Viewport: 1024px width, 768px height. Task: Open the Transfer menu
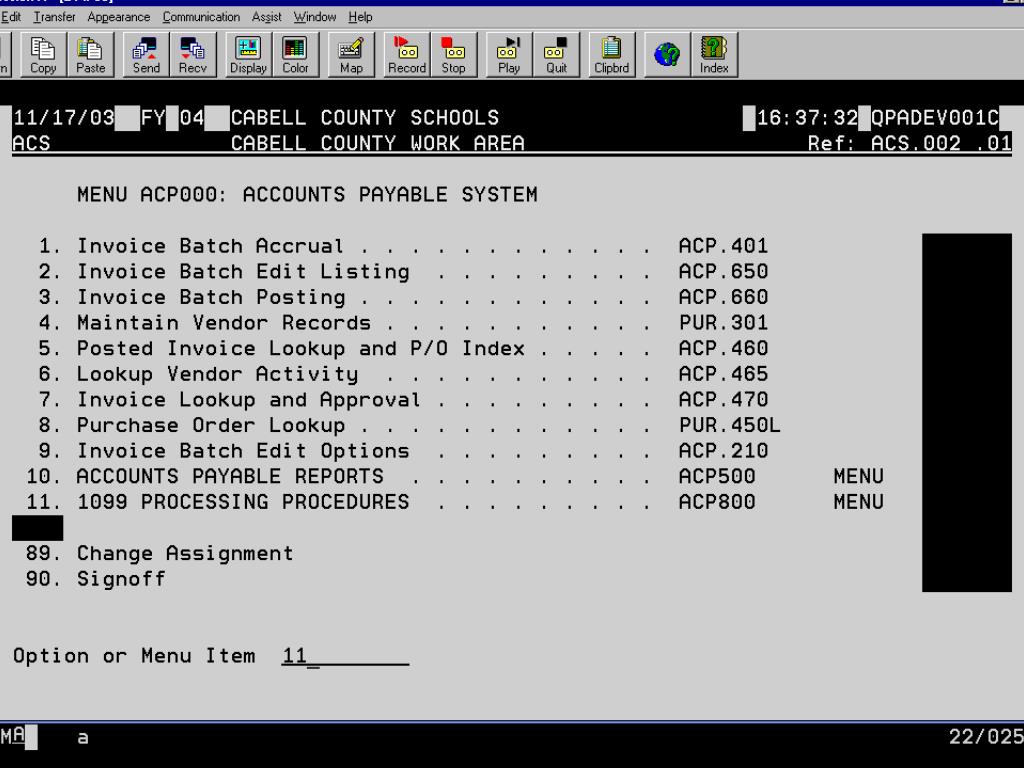click(54, 17)
